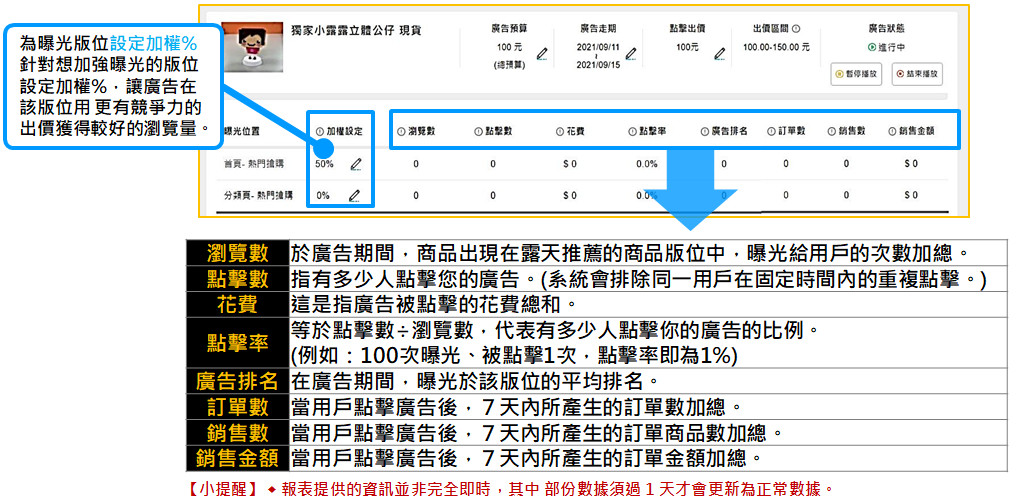Click info icon beside 點擊率 header

point(632,131)
